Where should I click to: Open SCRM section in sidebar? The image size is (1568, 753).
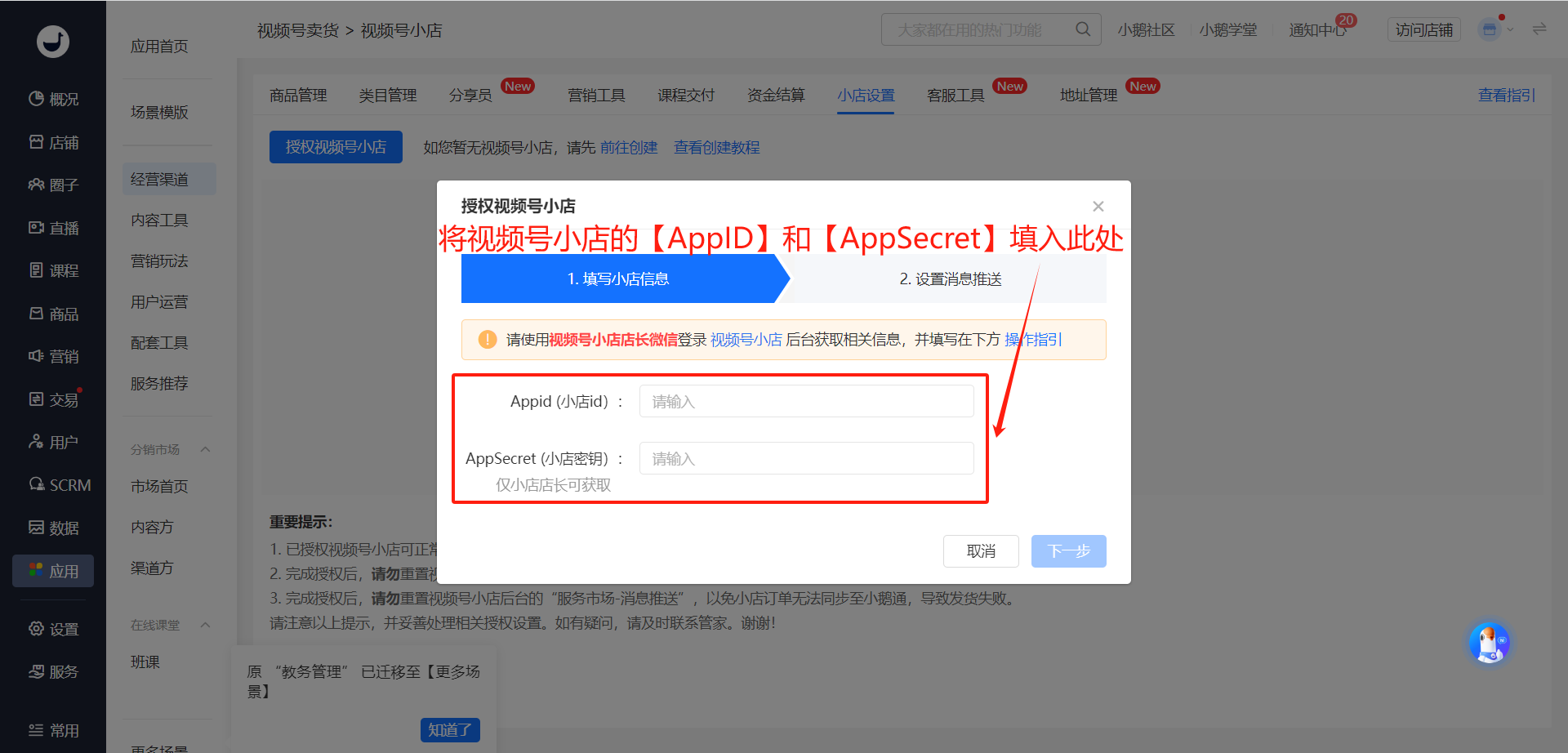(x=60, y=485)
